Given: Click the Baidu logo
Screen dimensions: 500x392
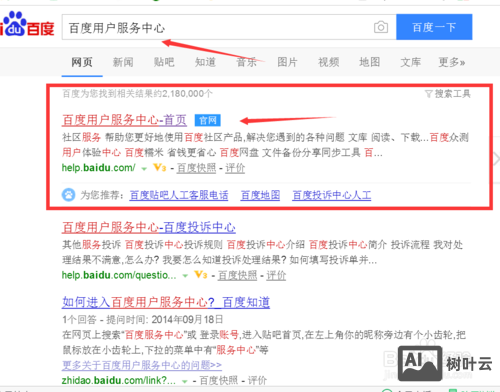Looking at the screenshot, I should pos(27,25).
